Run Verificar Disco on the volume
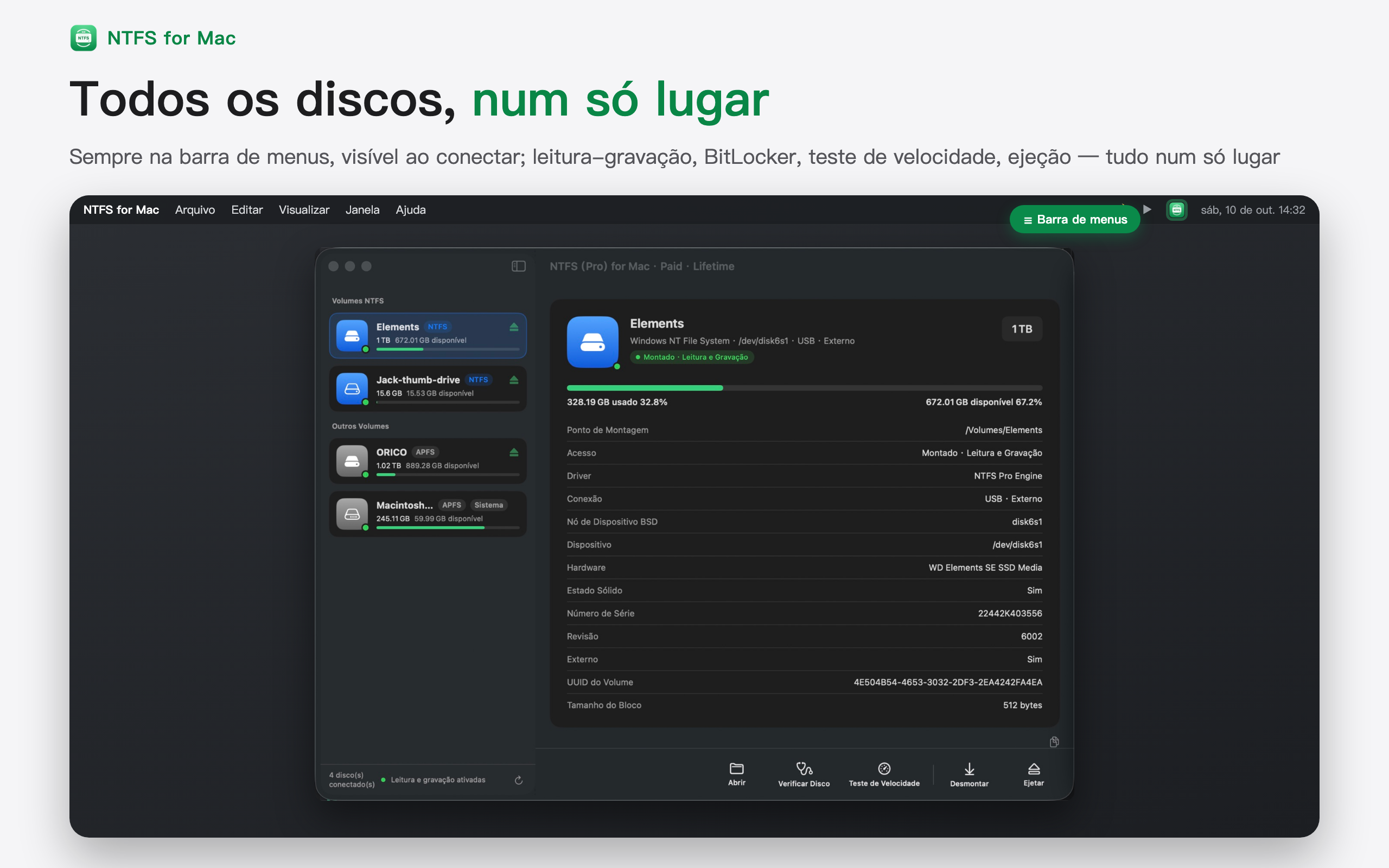 coord(804,775)
